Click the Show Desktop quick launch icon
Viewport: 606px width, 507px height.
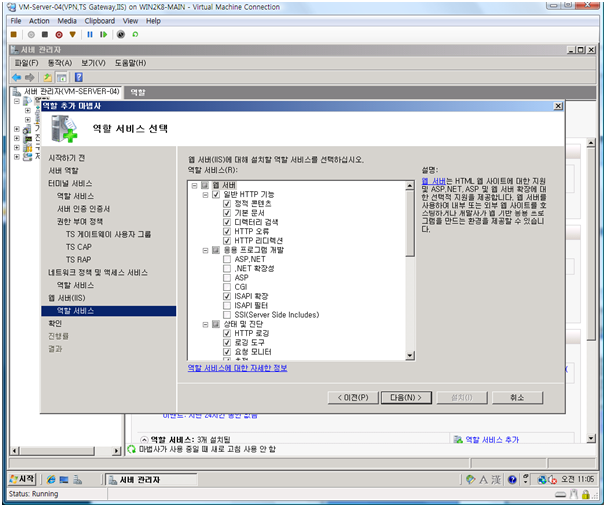click(x=64, y=480)
